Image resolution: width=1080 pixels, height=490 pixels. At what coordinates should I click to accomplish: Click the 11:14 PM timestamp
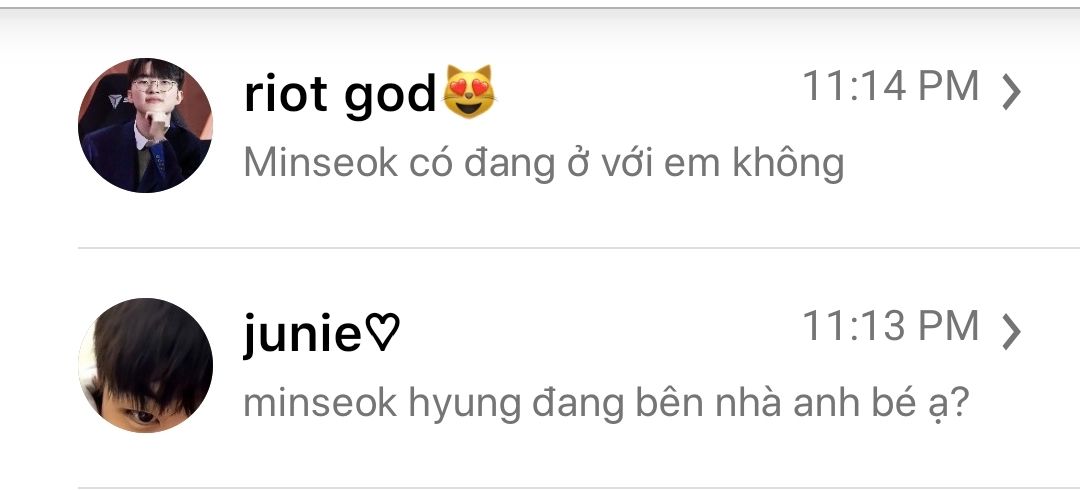coord(891,87)
